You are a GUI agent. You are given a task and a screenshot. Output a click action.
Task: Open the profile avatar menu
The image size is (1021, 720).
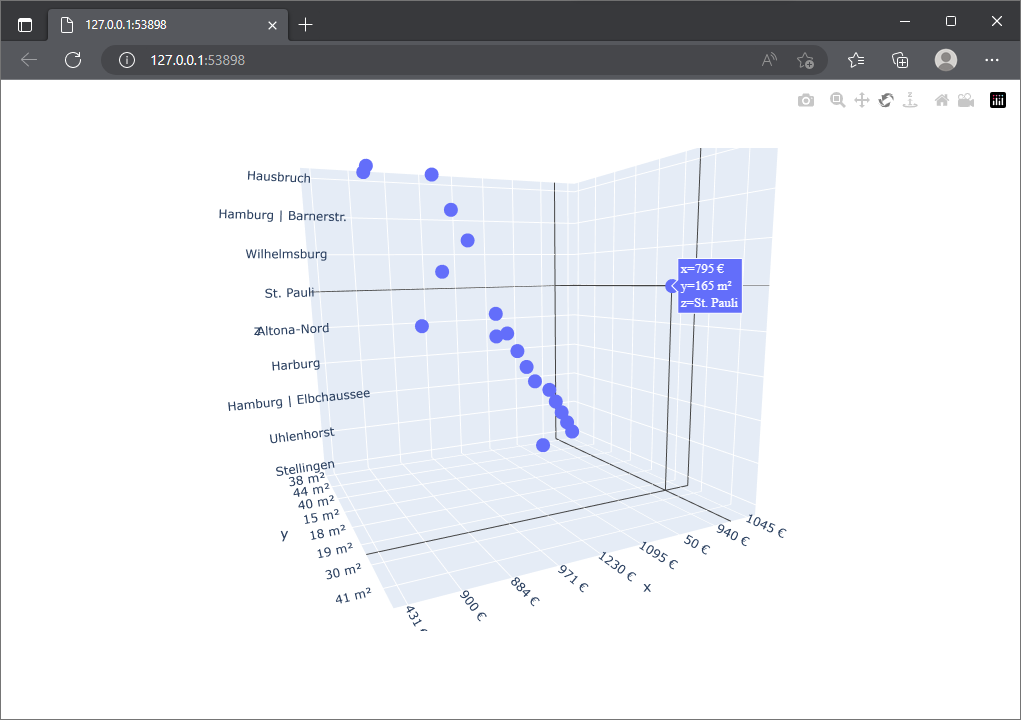coord(945,60)
